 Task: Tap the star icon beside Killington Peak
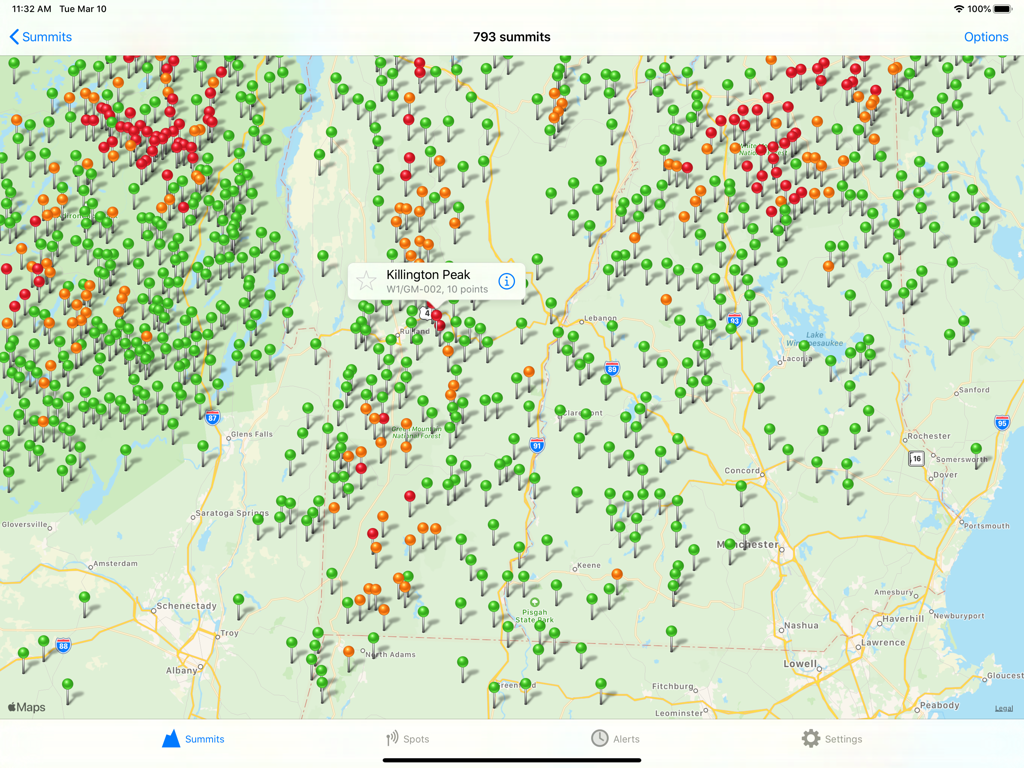367,281
